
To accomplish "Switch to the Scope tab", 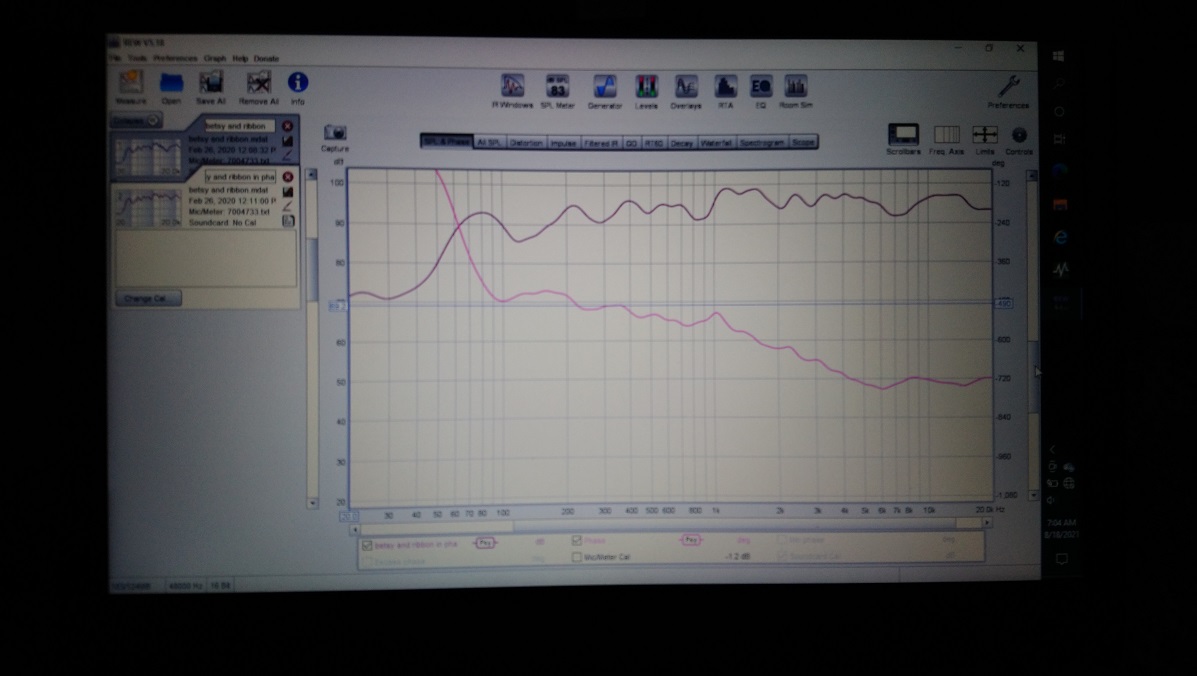I will (x=803, y=143).
